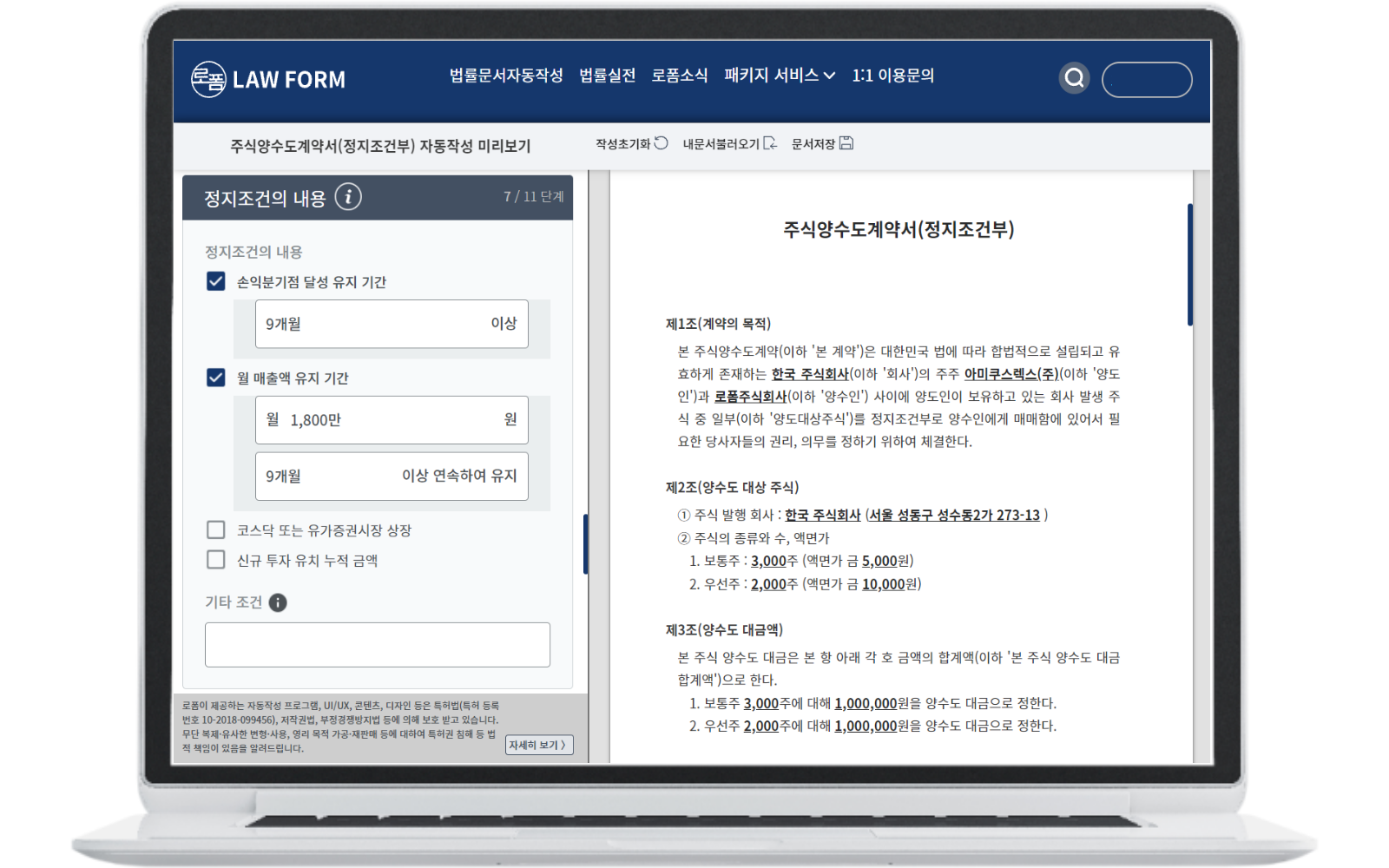Expand the 패키지 서비스 dropdown menu
Viewport: 1389px width, 868px height.
pos(780,76)
